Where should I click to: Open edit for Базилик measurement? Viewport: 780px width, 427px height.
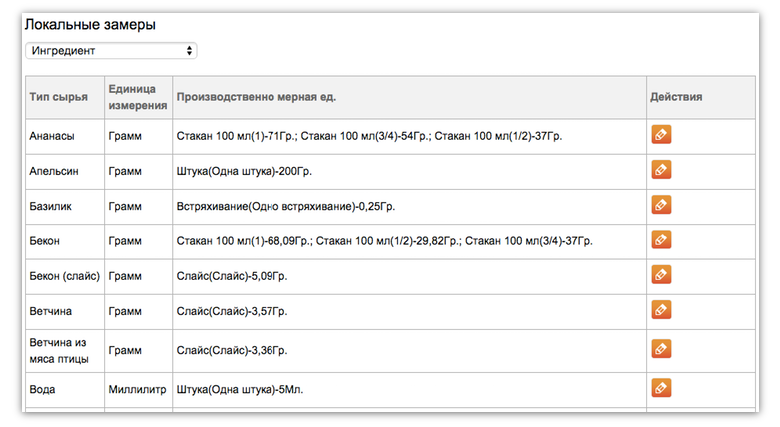(661, 205)
